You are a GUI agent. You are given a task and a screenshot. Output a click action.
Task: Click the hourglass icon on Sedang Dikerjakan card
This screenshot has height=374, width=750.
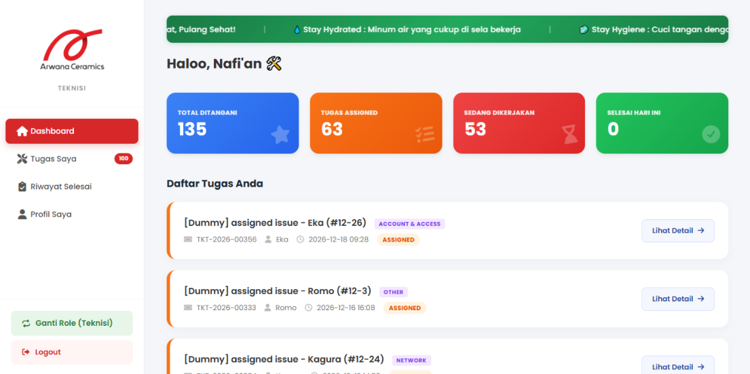pos(570,135)
